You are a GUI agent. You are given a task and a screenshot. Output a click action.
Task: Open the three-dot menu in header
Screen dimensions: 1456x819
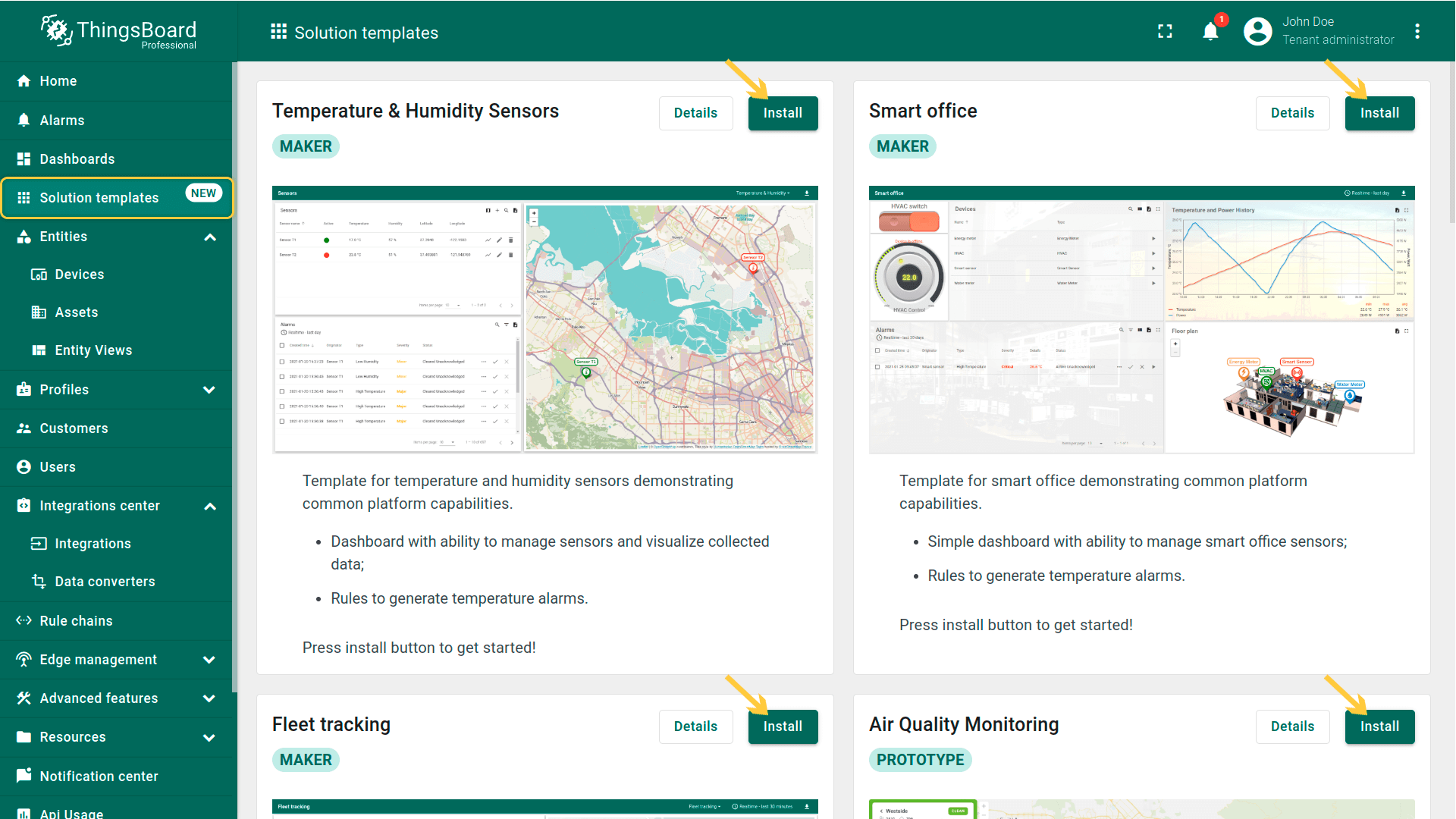point(1417,32)
